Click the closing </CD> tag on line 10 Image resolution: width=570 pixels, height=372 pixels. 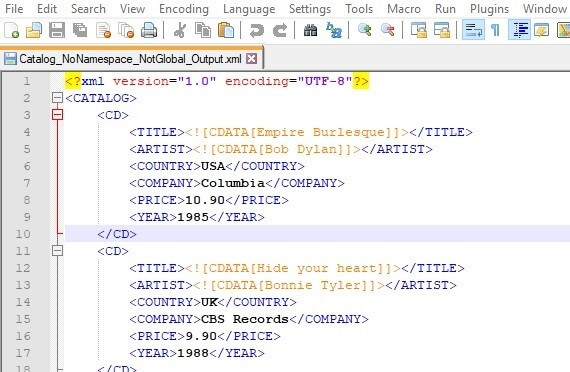click(117, 234)
